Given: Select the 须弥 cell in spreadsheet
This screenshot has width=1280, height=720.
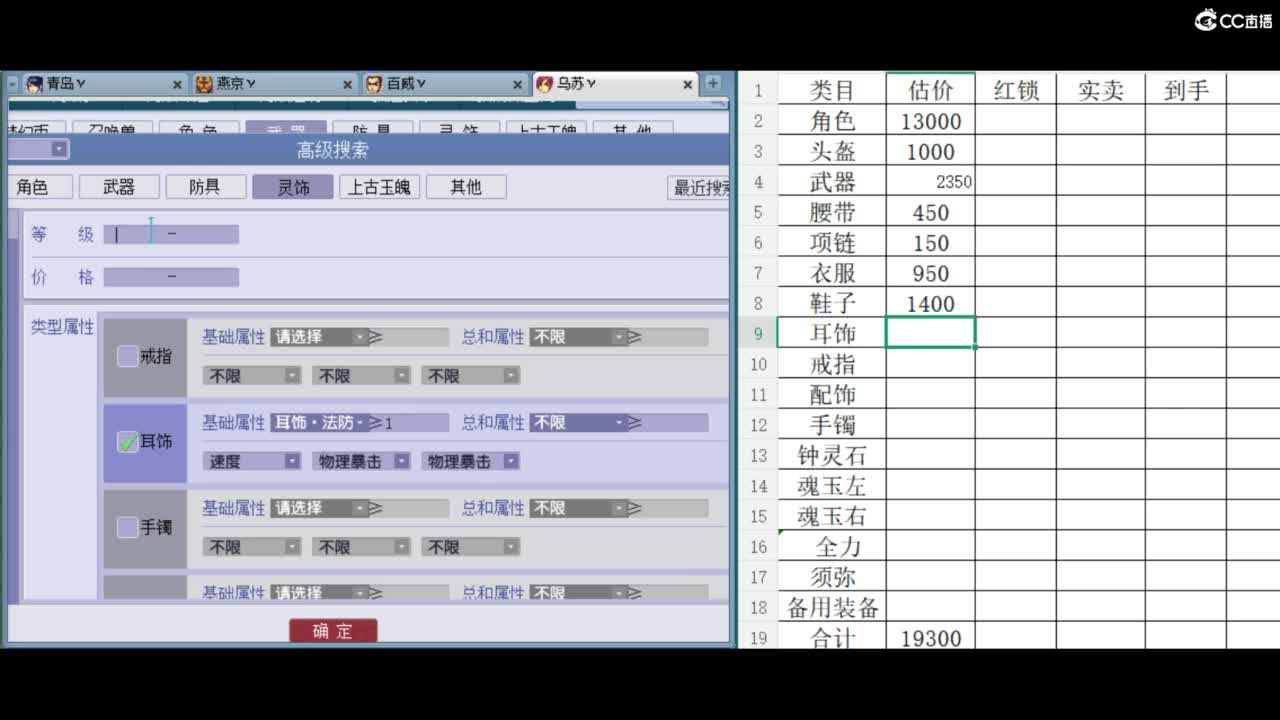Looking at the screenshot, I should [832, 577].
